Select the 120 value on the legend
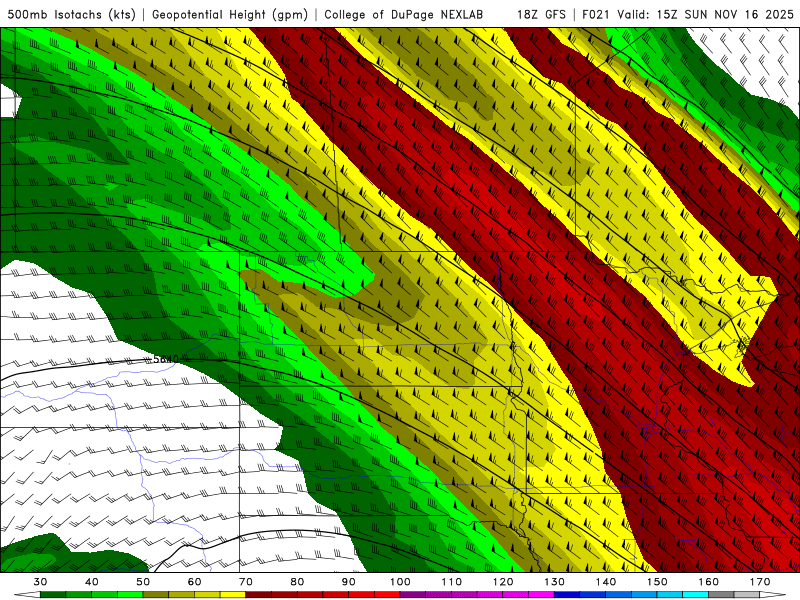The height and width of the screenshot is (600, 800). click(x=503, y=582)
